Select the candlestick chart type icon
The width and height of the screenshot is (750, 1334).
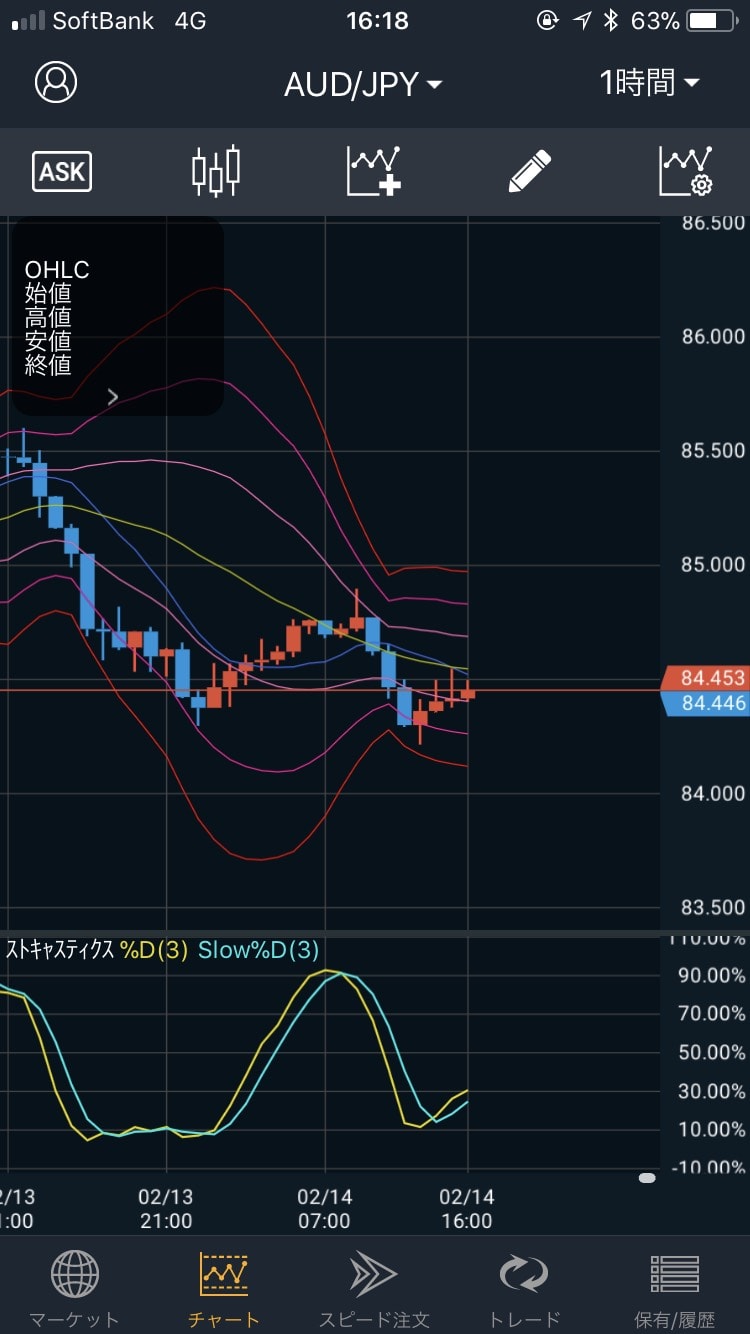[216, 171]
